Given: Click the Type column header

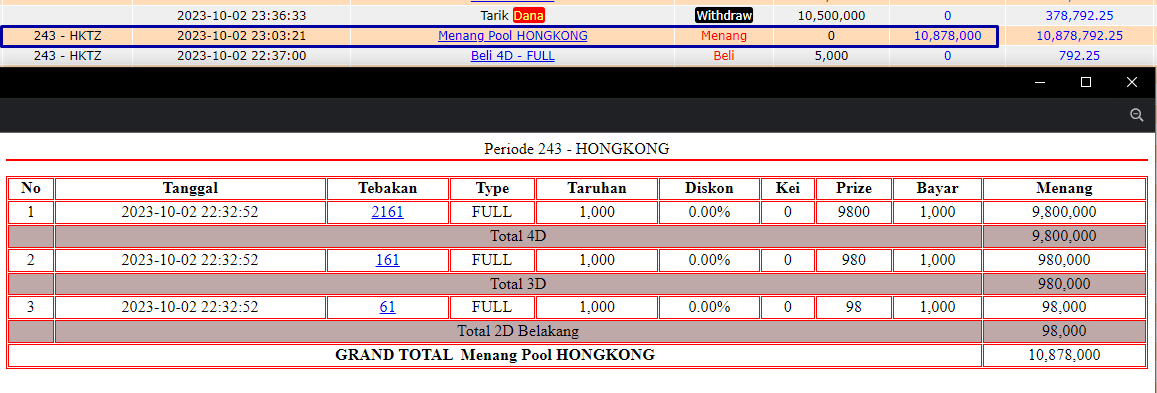Looking at the screenshot, I should (x=492, y=189).
